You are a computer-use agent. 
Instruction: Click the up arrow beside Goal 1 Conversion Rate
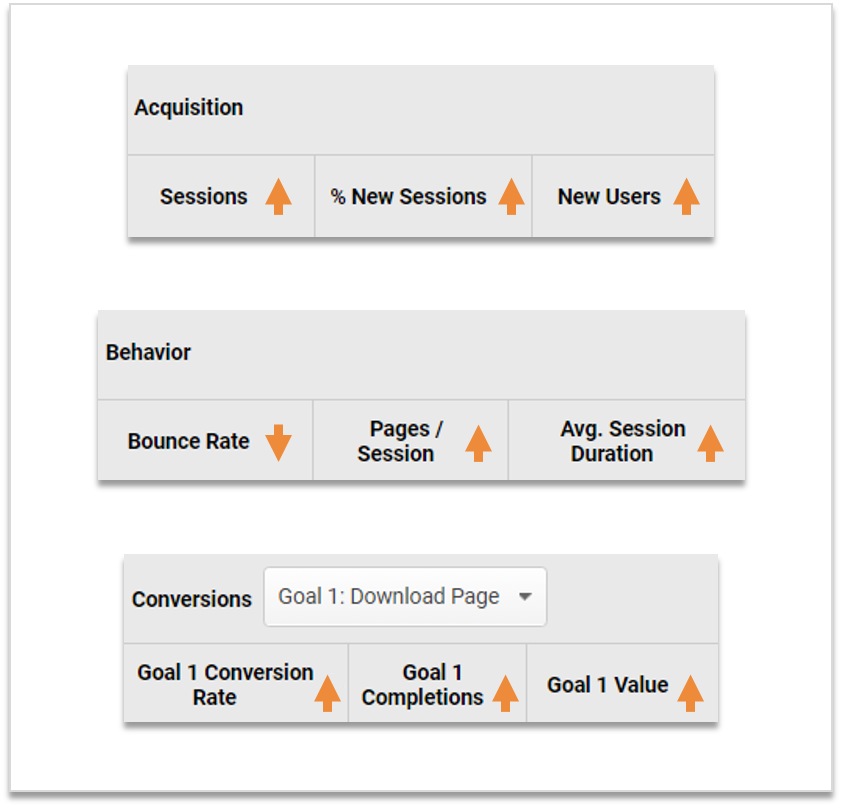coord(329,691)
